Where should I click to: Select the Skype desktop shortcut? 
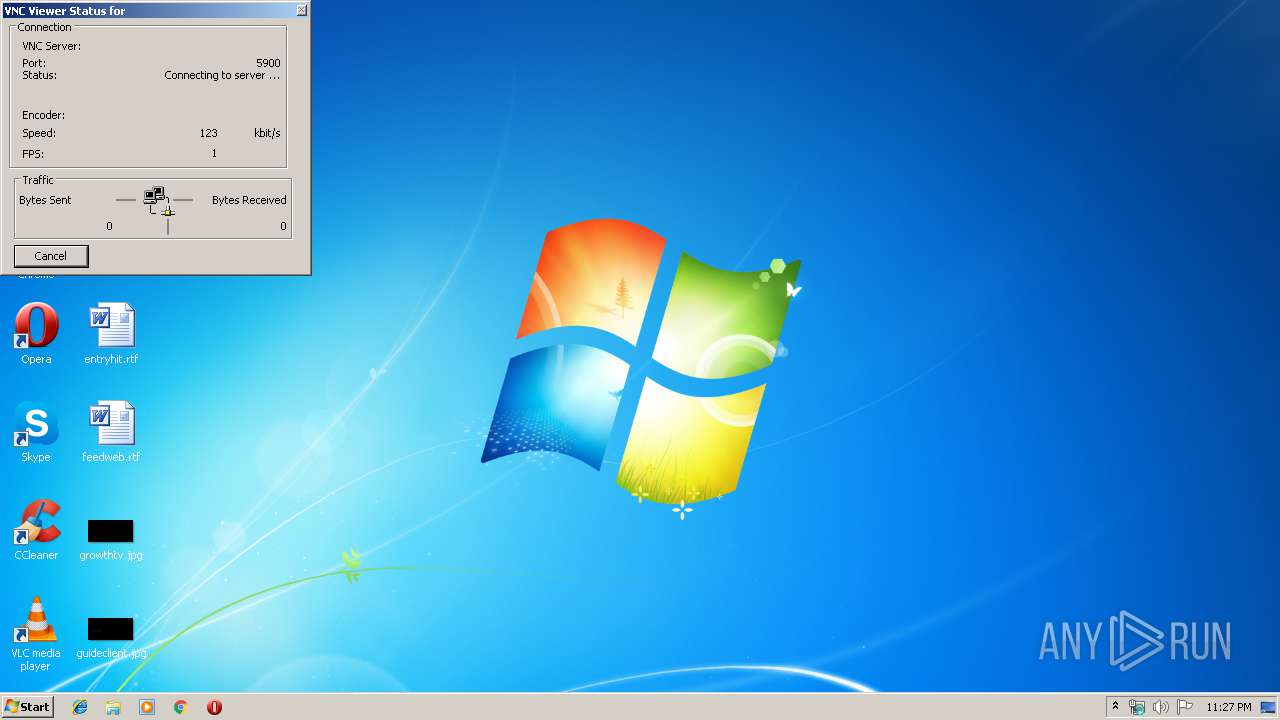pyautogui.click(x=36, y=432)
